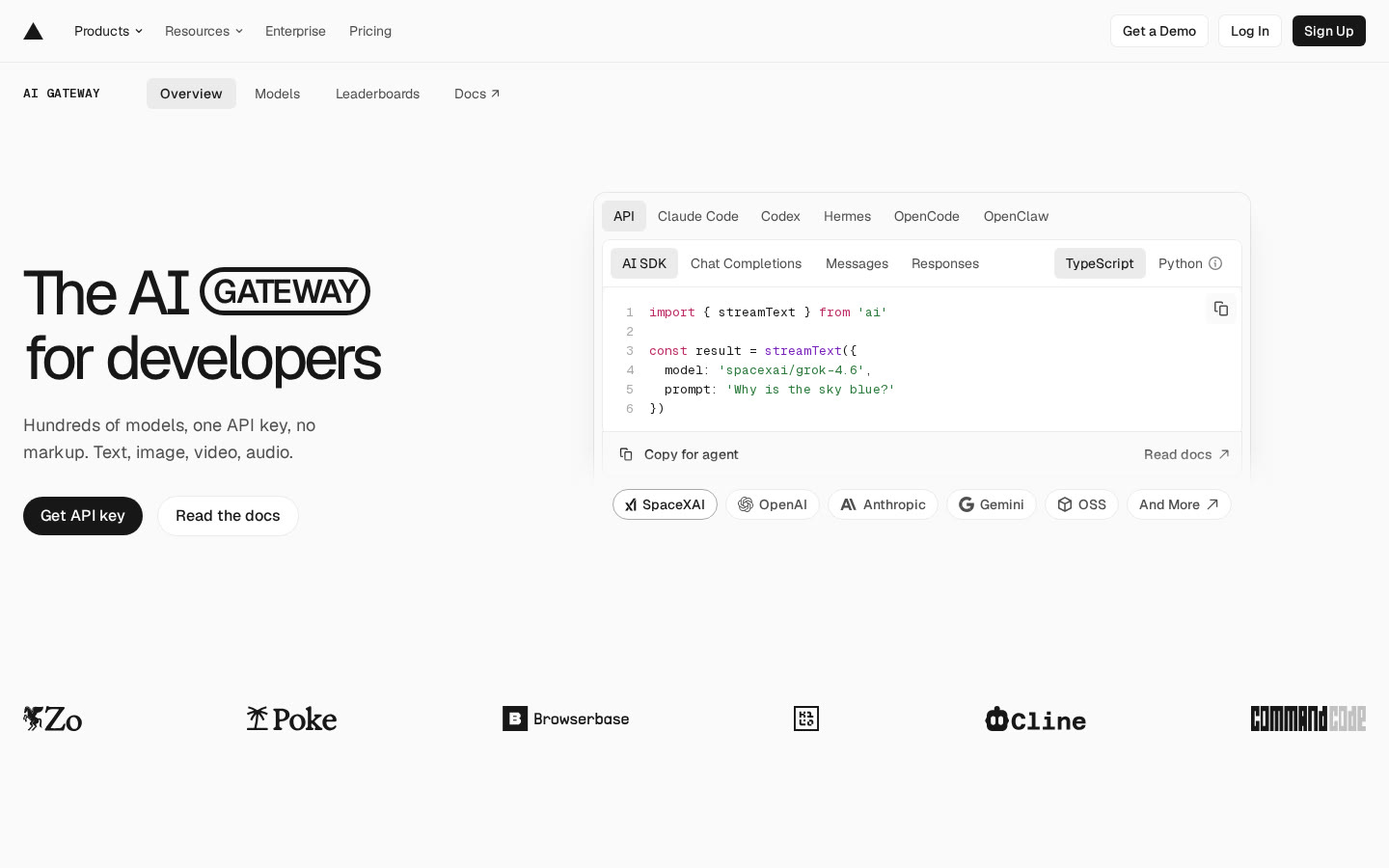The width and height of the screenshot is (1389, 868).
Task: Switch to the Models tab
Action: pyautogui.click(x=278, y=94)
